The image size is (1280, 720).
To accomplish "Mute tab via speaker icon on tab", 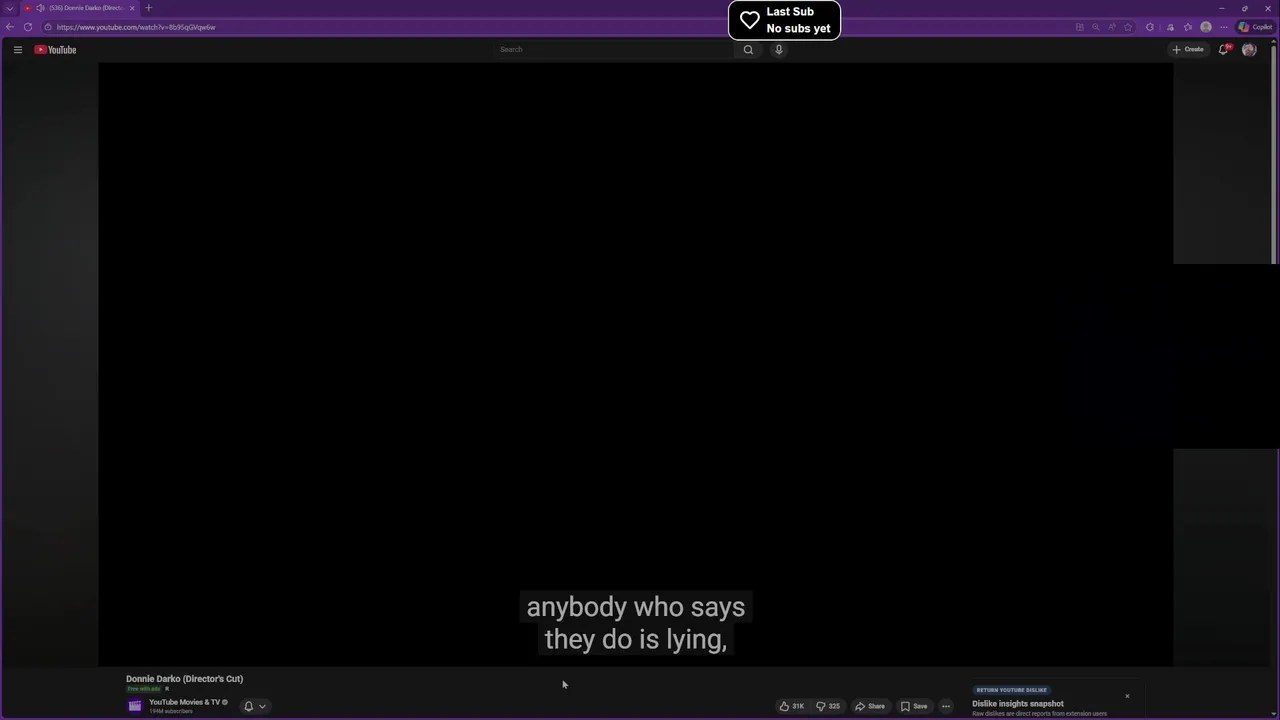I will click(40, 8).
